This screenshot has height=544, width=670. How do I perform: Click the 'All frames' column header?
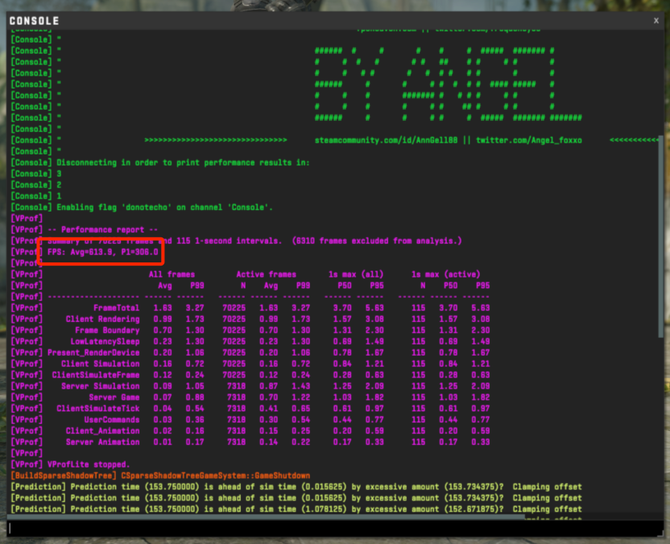172,274
